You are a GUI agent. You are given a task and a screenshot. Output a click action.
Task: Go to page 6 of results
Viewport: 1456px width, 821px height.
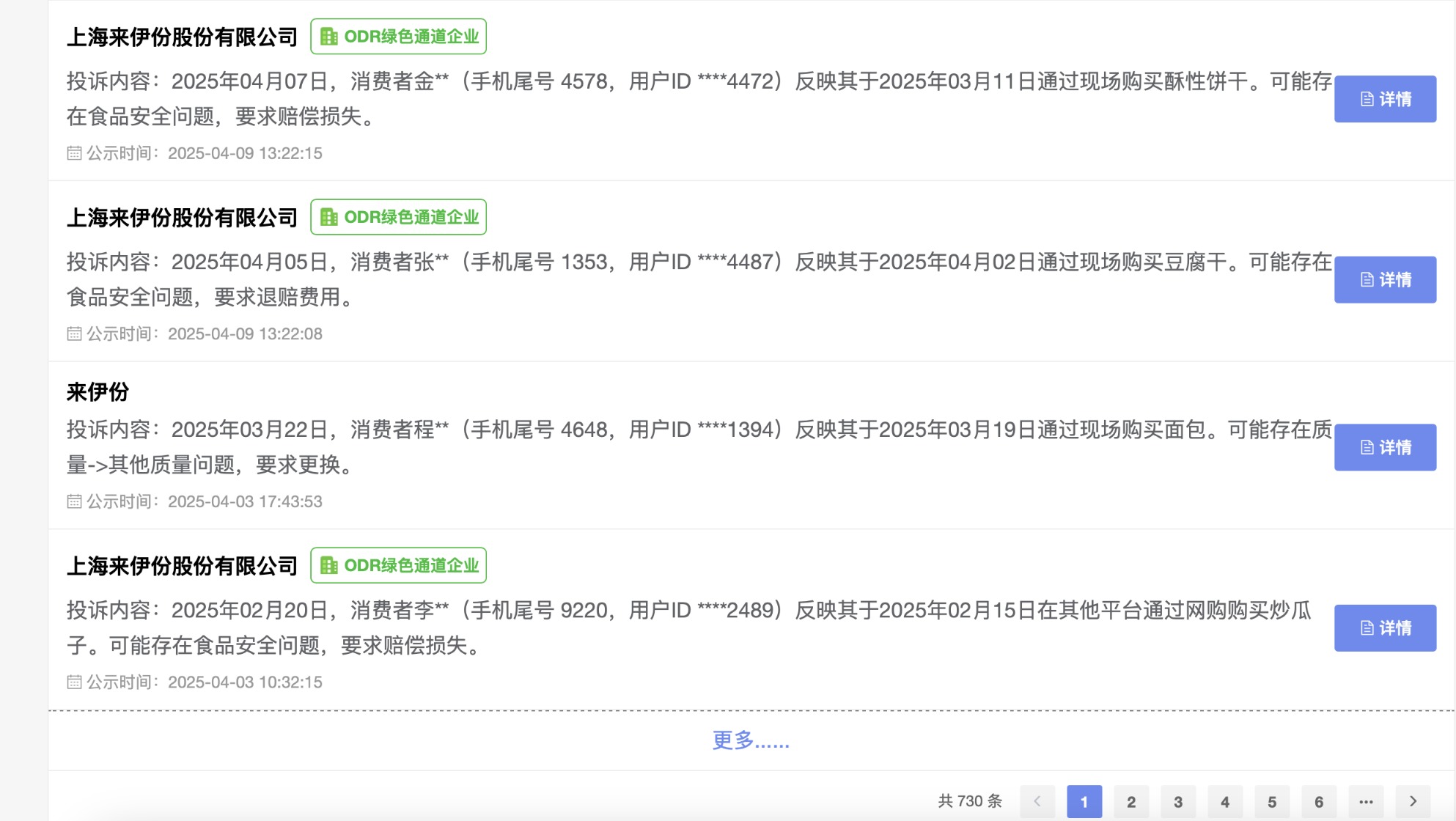[1319, 802]
